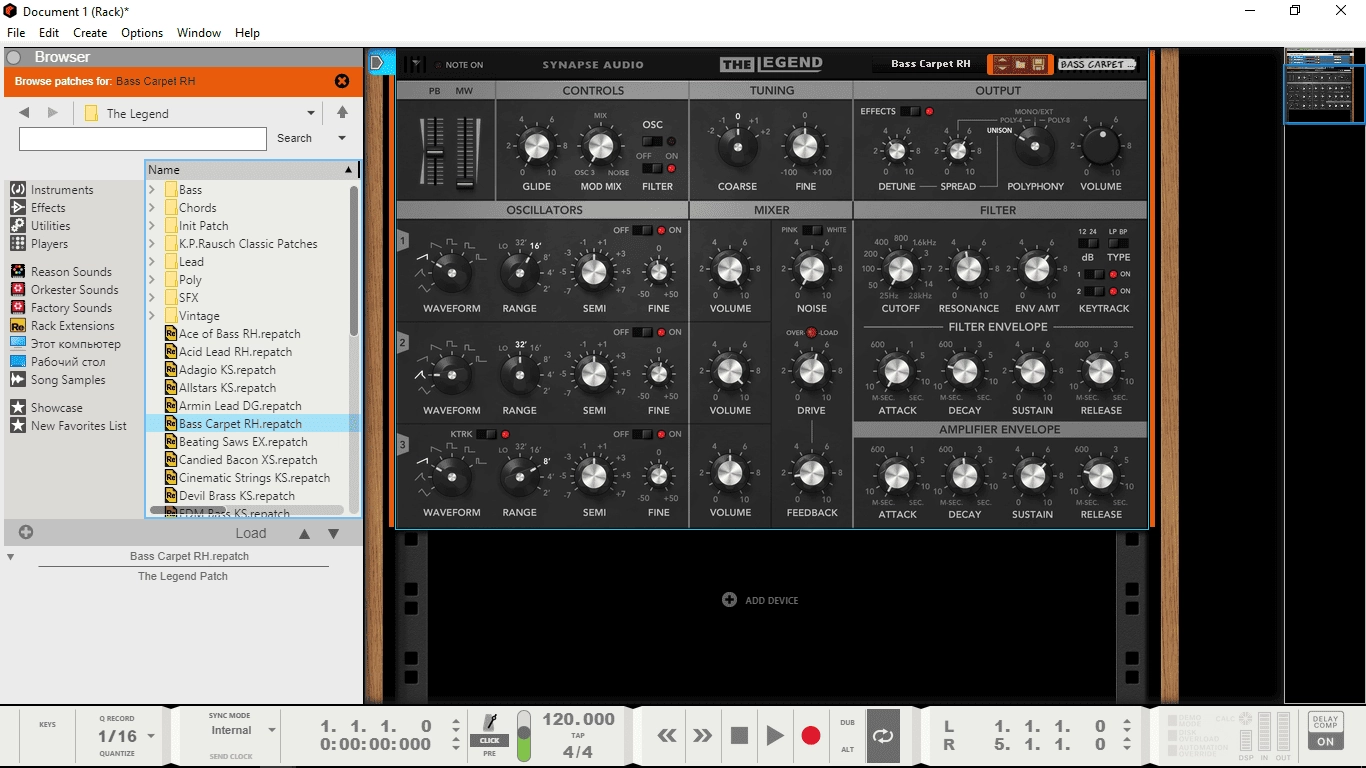Click the mod wheel MW slider
Screen dimensions: 1366x768
click(x=465, y=152)
